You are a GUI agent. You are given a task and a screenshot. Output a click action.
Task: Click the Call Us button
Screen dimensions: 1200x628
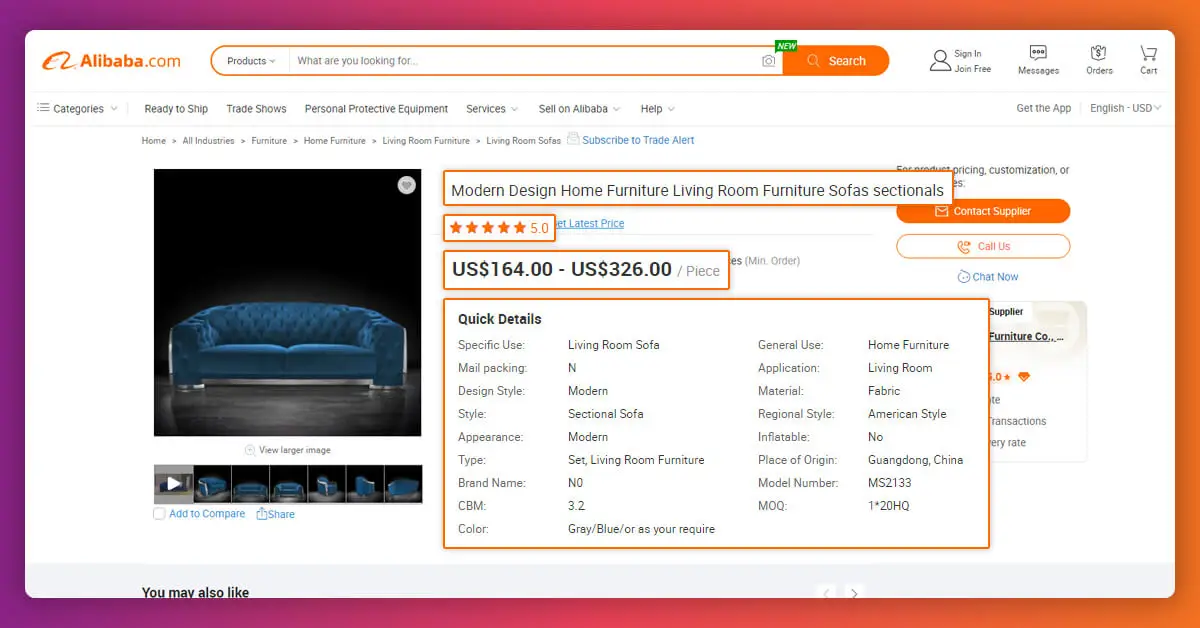[x=983, y=246]
